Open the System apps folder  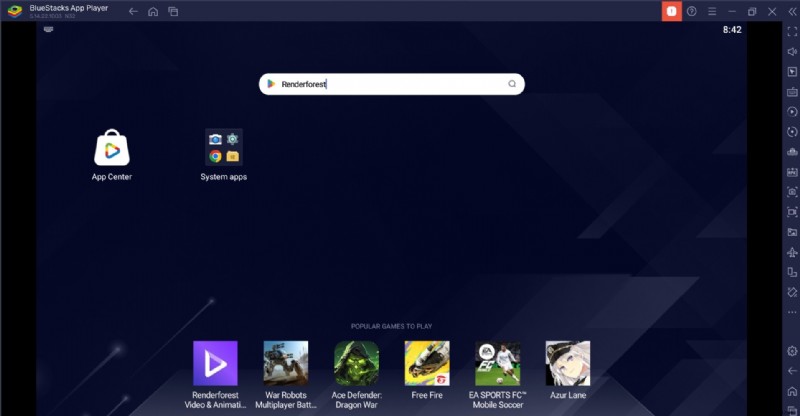[223, 148]
